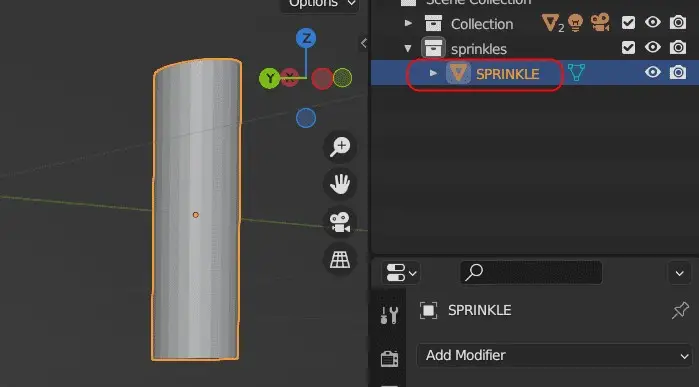Screen dimensions: 699x387
Task: Disable sprinkles collection in renders camera icon
Action: coord(678,47)
